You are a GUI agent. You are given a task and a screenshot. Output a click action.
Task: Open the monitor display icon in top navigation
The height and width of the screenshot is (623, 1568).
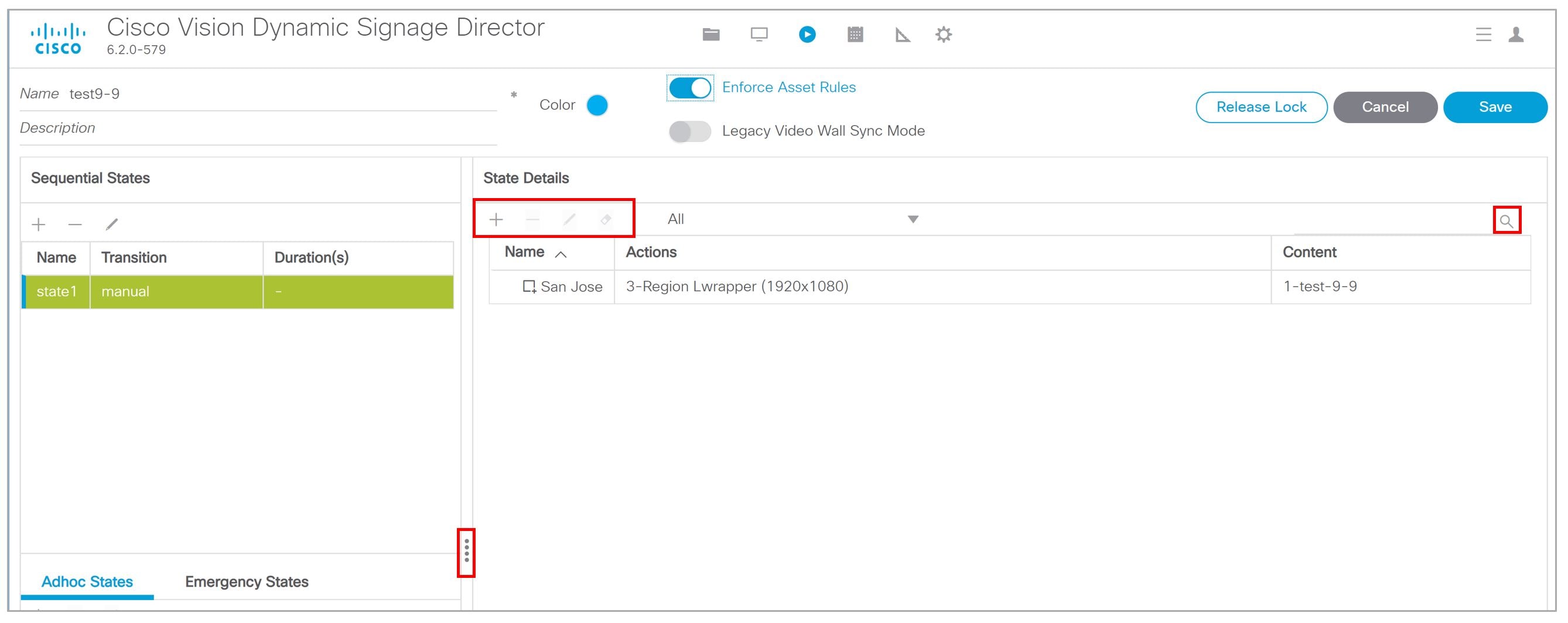coord(759,35)
